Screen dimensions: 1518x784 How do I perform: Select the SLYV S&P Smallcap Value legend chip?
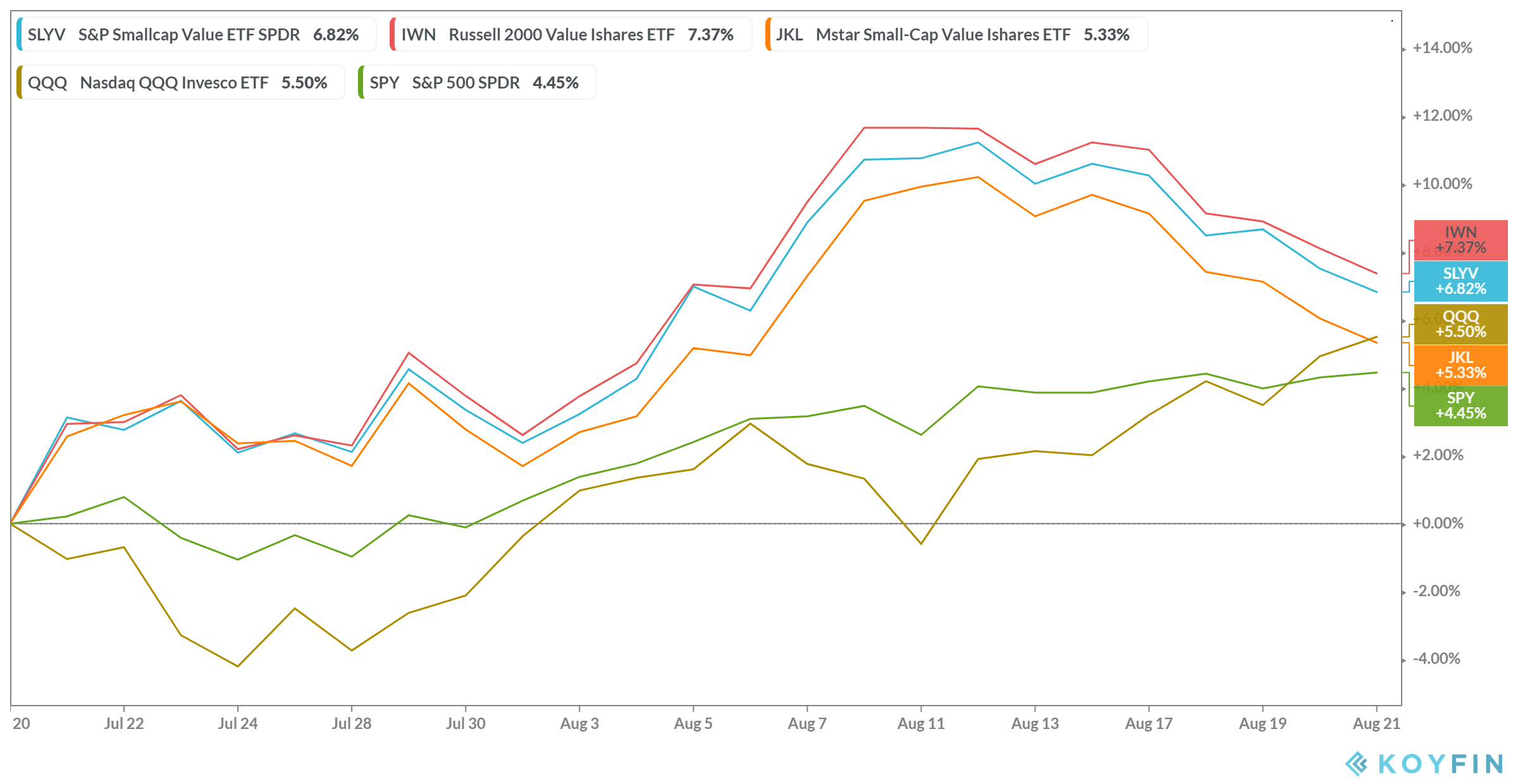point(196,34)
